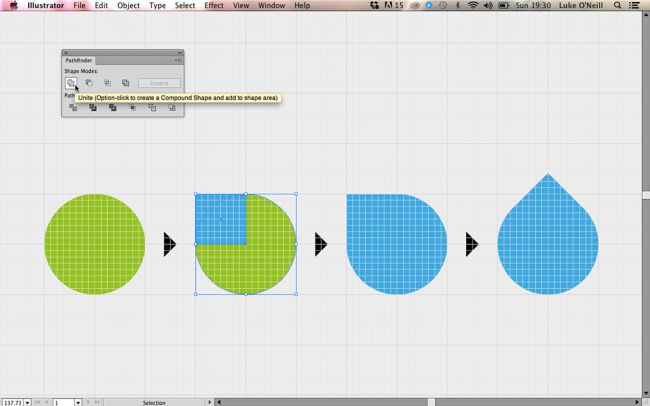Apply Minus Front in Pathfinder panel

point(89,83)
